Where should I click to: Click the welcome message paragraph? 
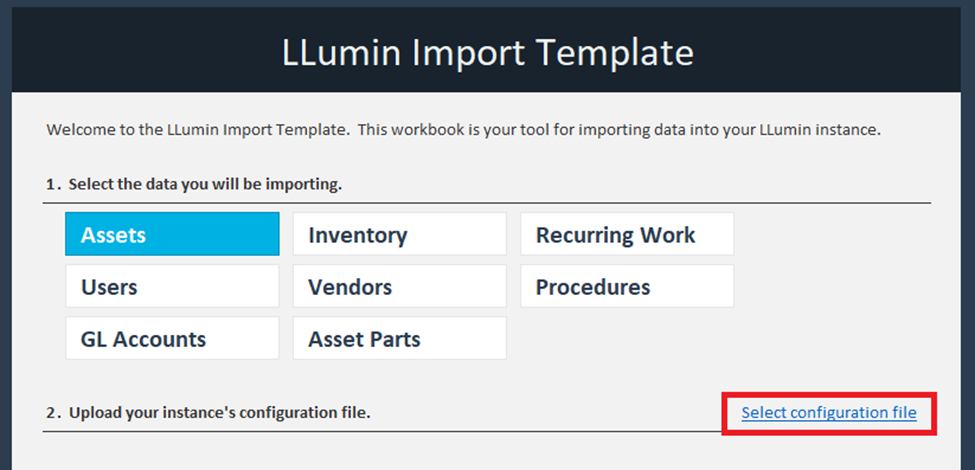(x=463, y=130)
